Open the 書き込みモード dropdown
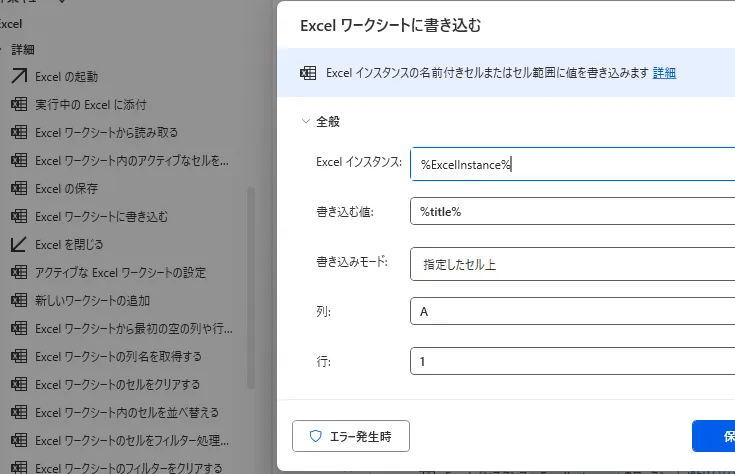 (x=572, y=264)
